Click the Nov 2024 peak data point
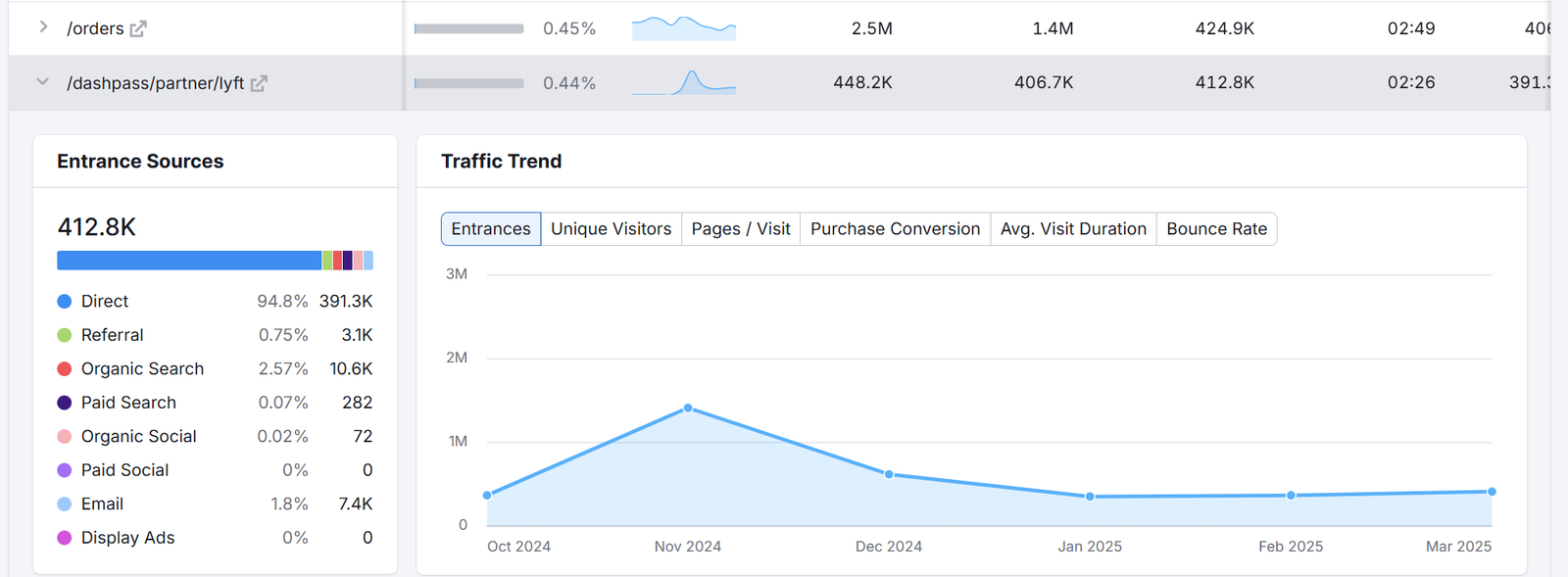The height and width of the screenshot is (577, 1568). click(x=688, y=408)
